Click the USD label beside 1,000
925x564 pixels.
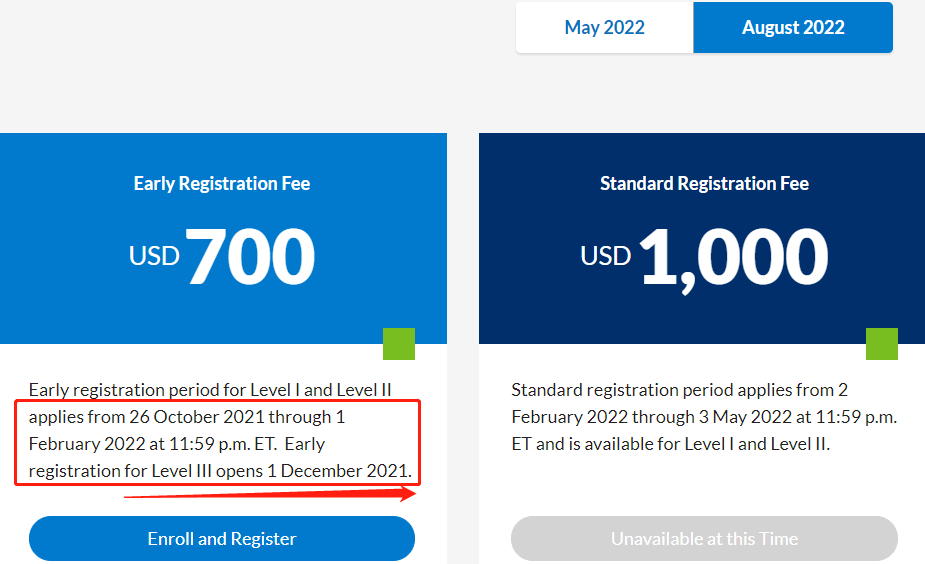(606, 256)
